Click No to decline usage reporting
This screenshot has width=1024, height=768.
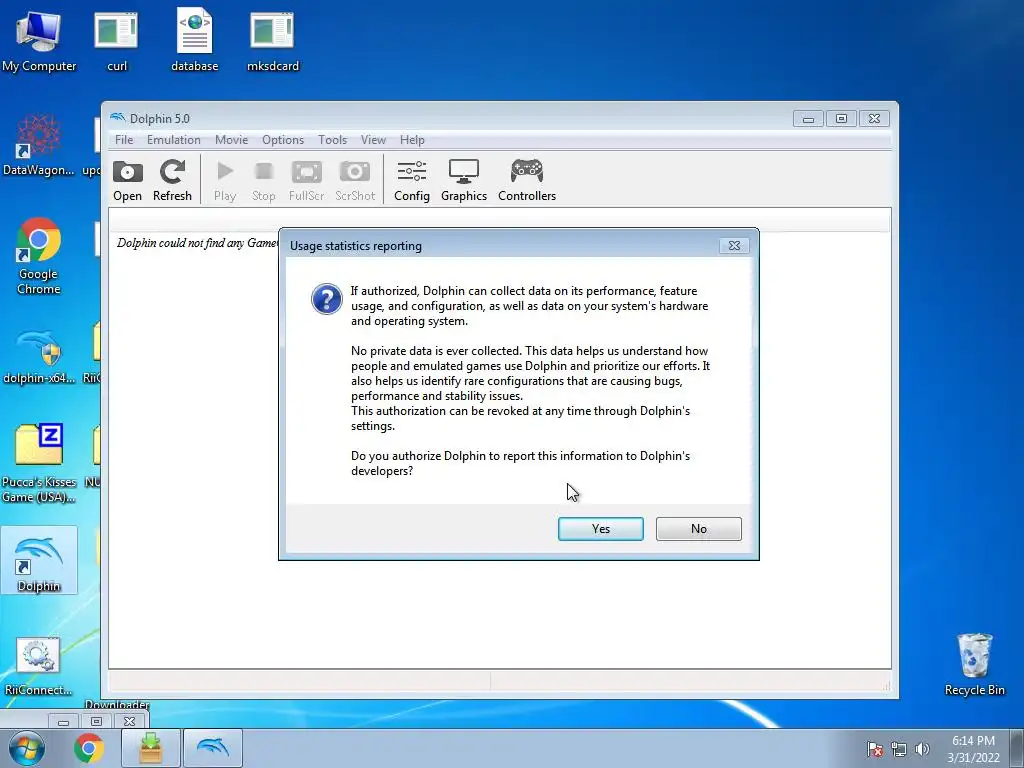point(699,529)
